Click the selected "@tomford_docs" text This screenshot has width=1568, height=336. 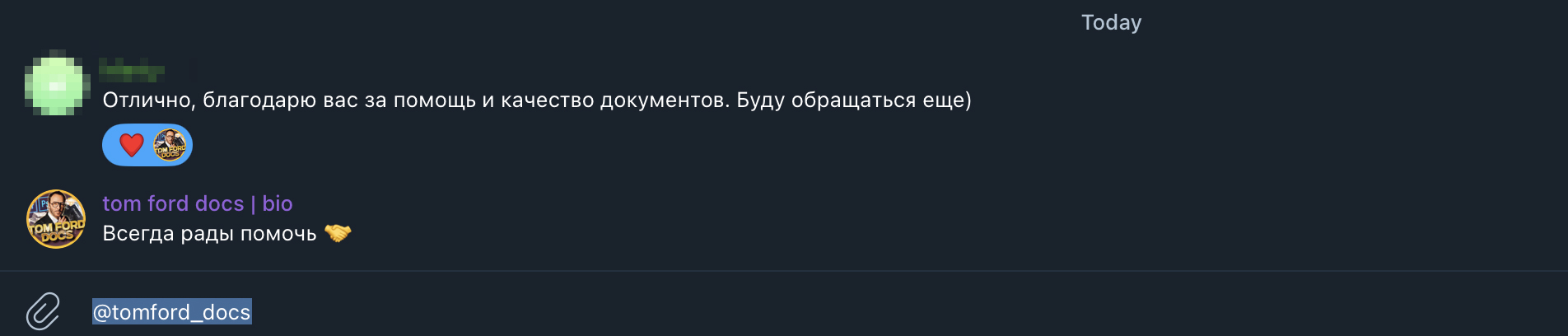point(171,312)
